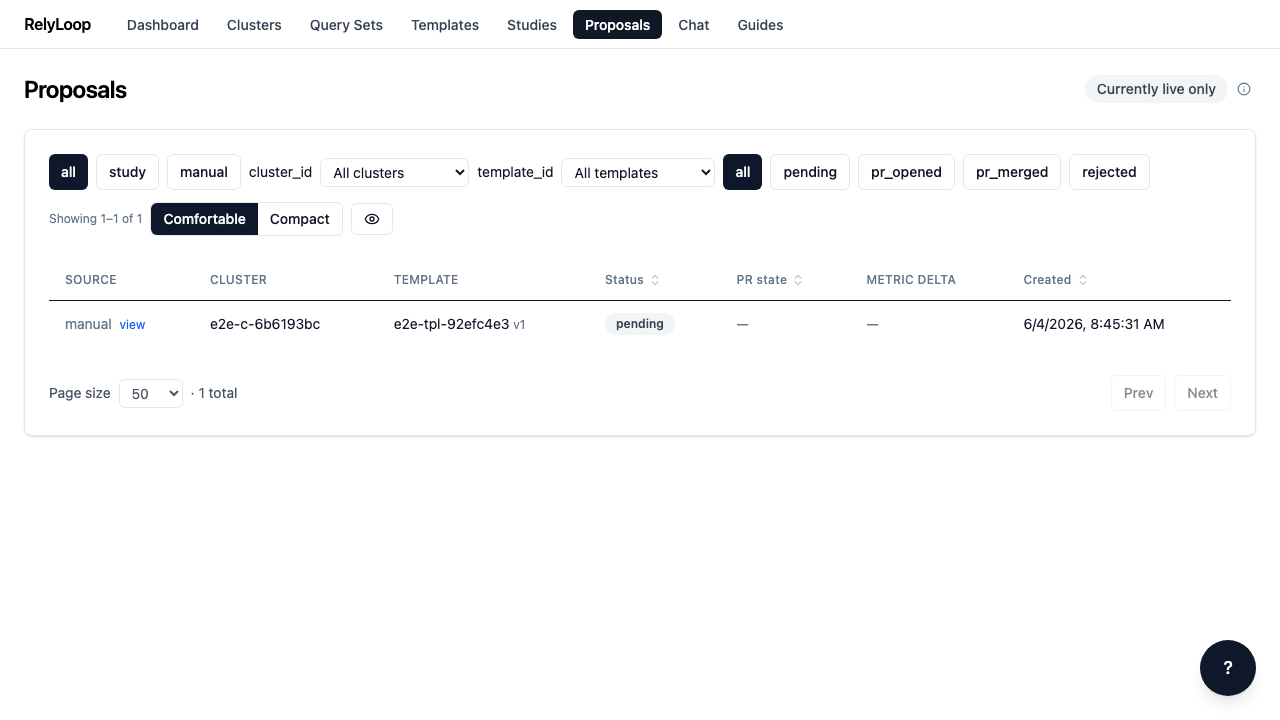Filter proposals by study source

click(127, 172)
